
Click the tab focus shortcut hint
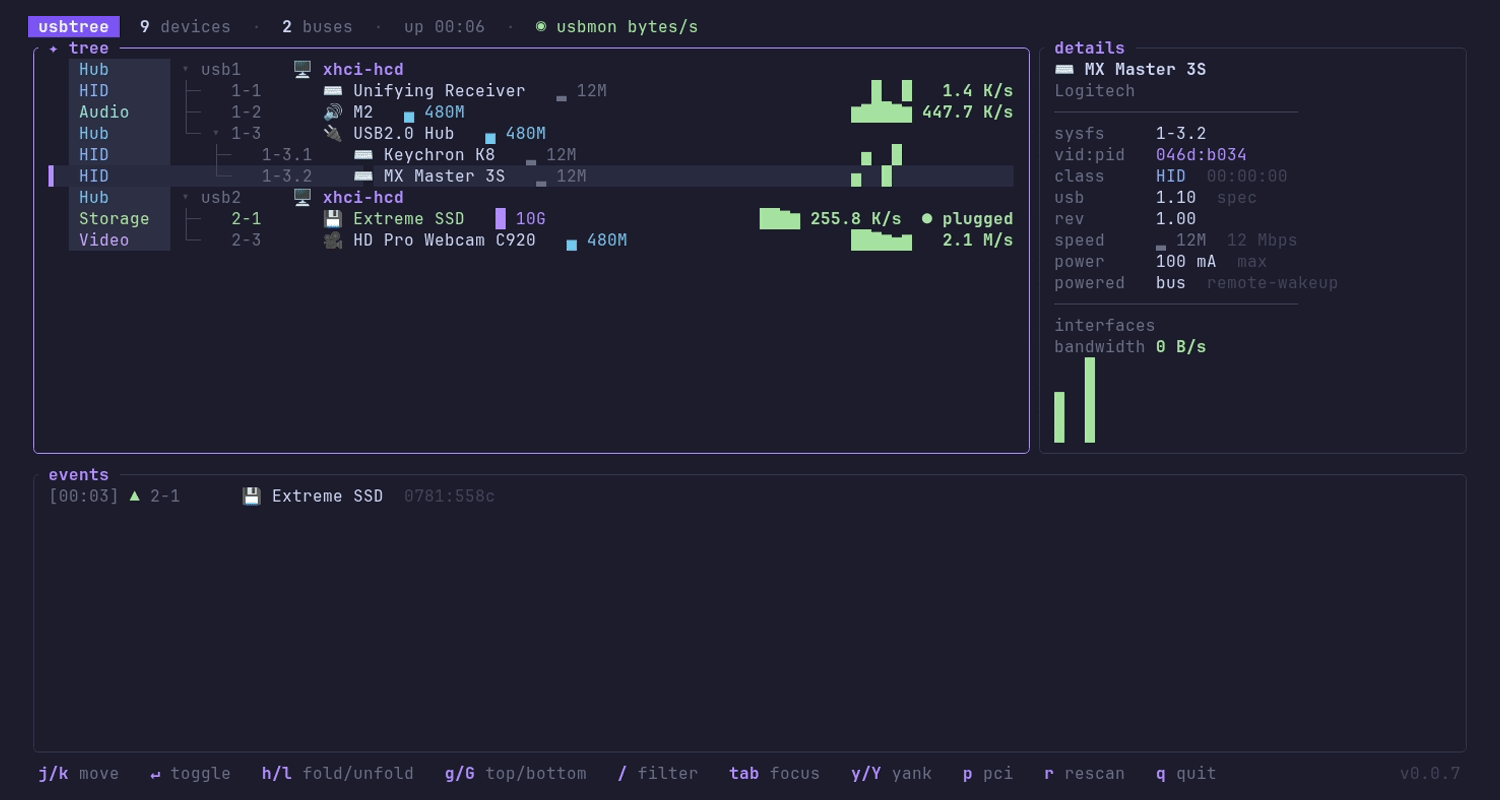point(775,773)
